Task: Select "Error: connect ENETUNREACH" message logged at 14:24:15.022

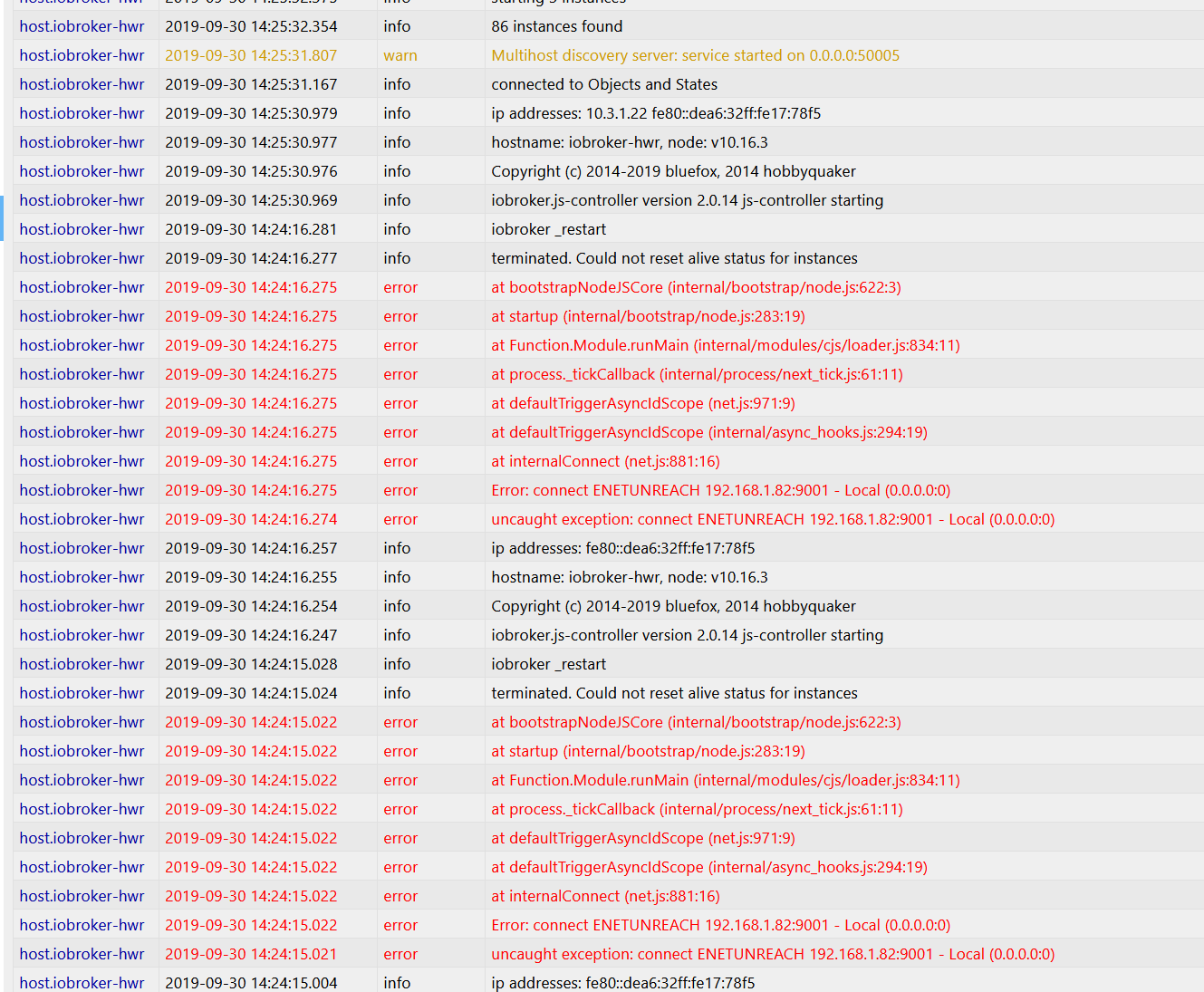Action: 720,925
